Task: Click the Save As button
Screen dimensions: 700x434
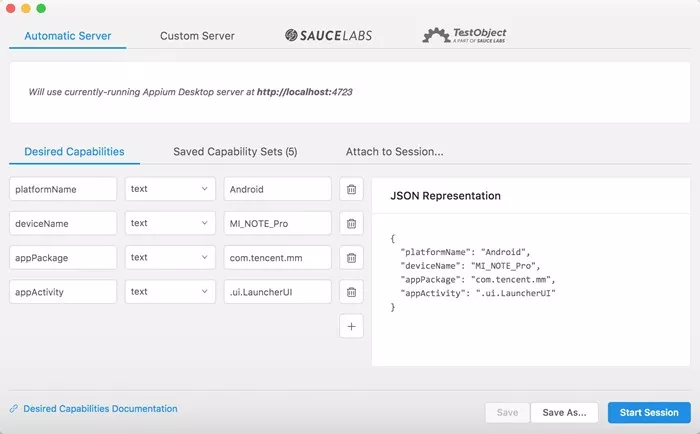Action: pos(564,413)
